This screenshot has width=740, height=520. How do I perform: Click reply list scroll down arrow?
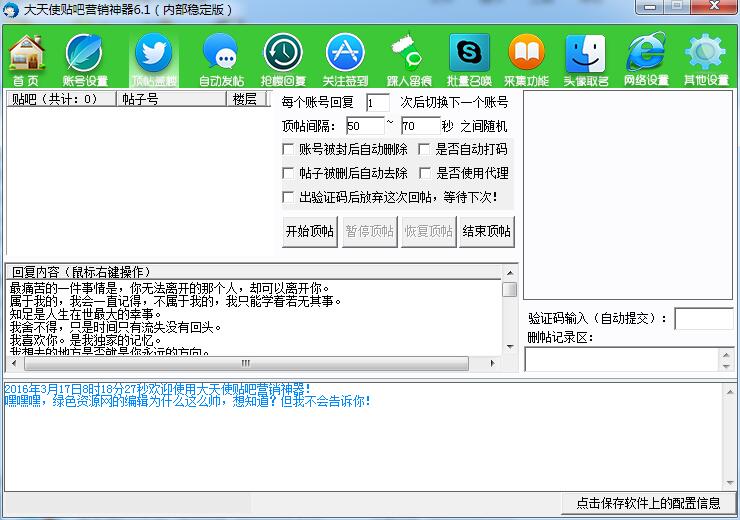pos(510,347)
